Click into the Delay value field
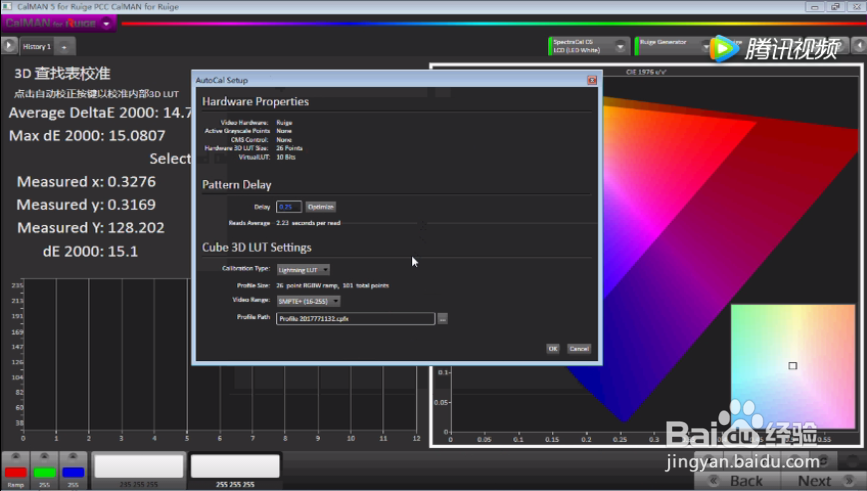 tap(289, 207)
